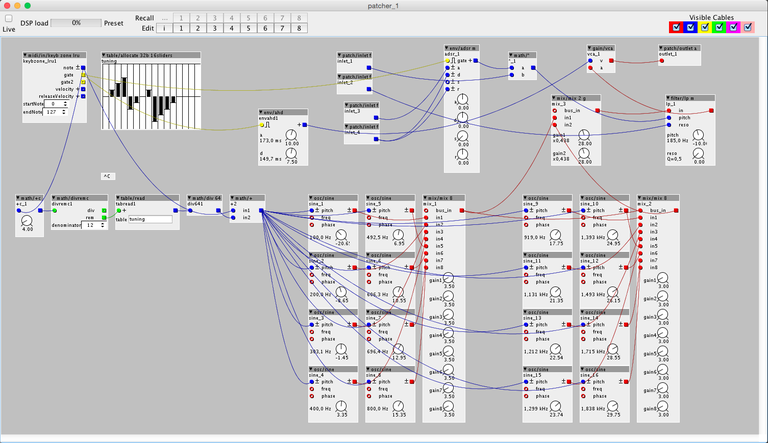This screenshot has height=443, width=768.
Task: Toggle the yellow Visible Cables checkbox
Action: click(x=705, y=27)
